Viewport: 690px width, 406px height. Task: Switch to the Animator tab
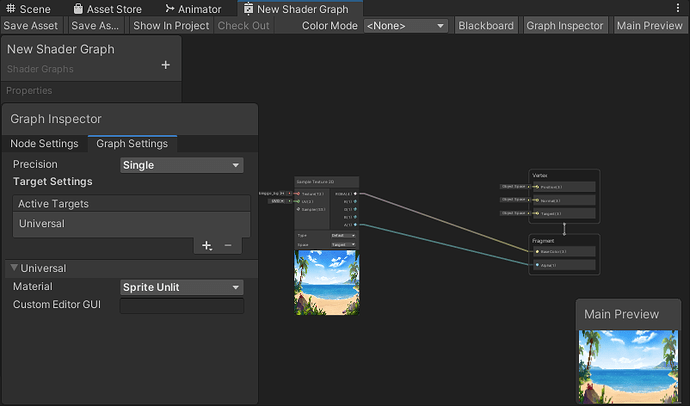coord(193,9)
